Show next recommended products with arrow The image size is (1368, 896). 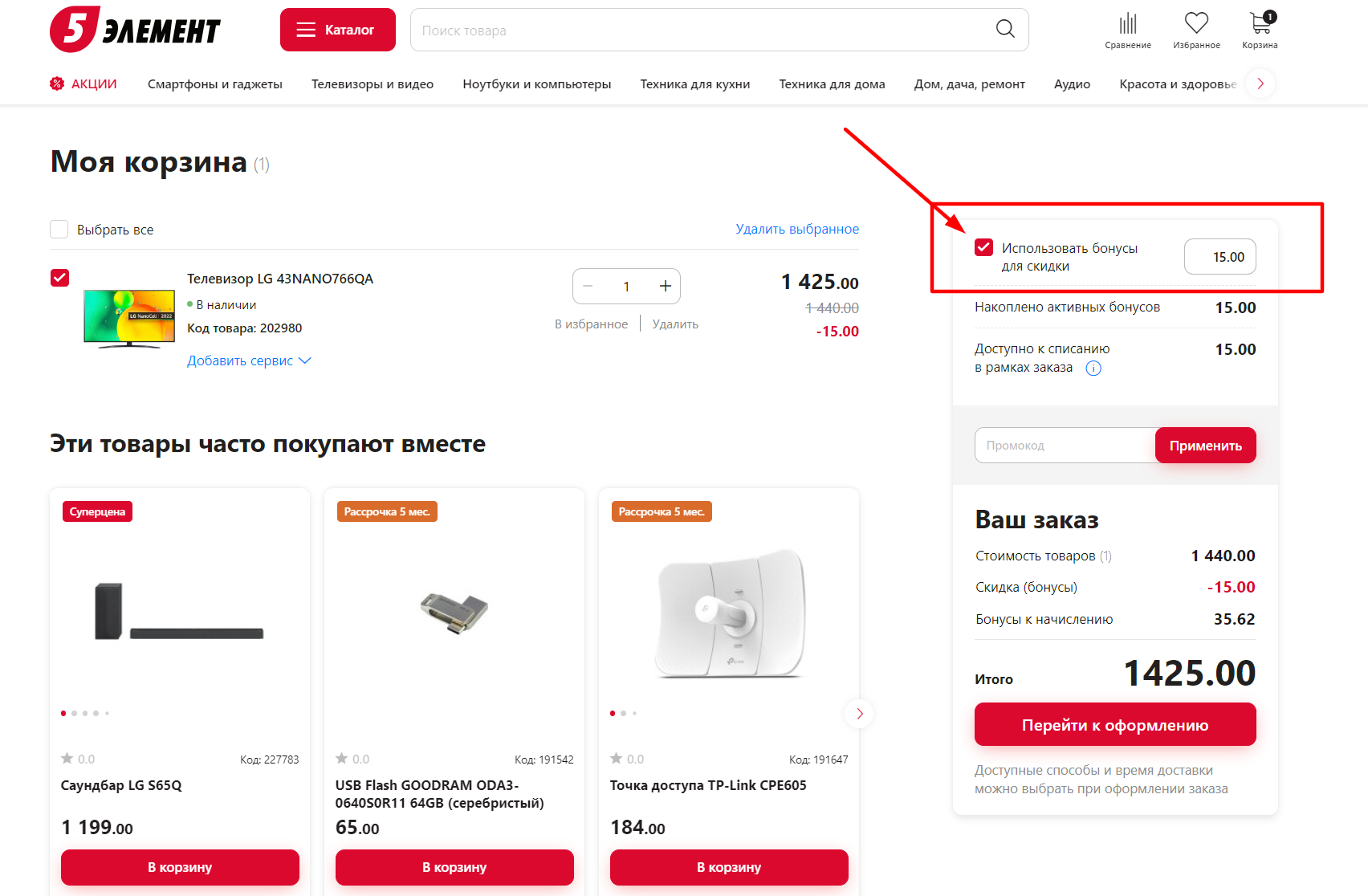[x=860, y=714]
